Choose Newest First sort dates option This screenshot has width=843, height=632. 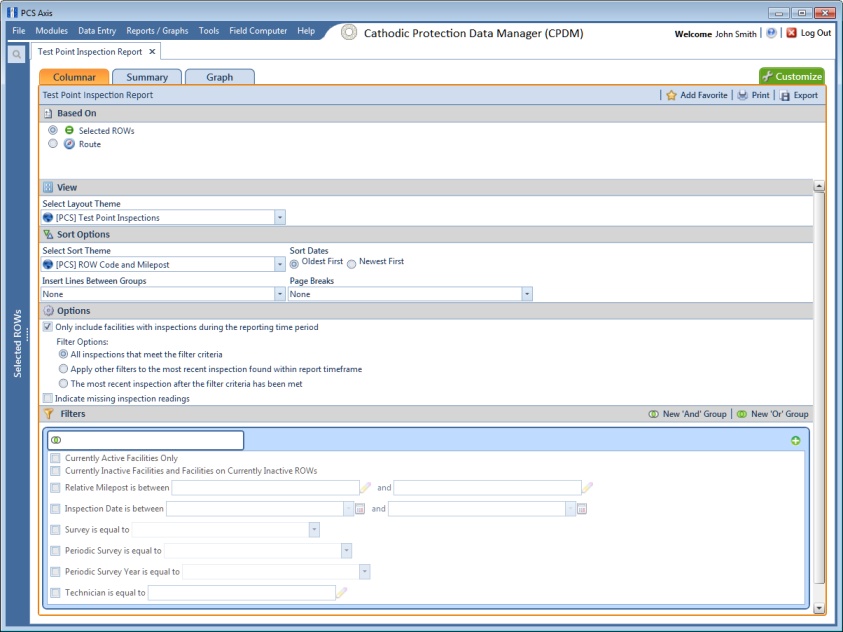tap(352, 264)
